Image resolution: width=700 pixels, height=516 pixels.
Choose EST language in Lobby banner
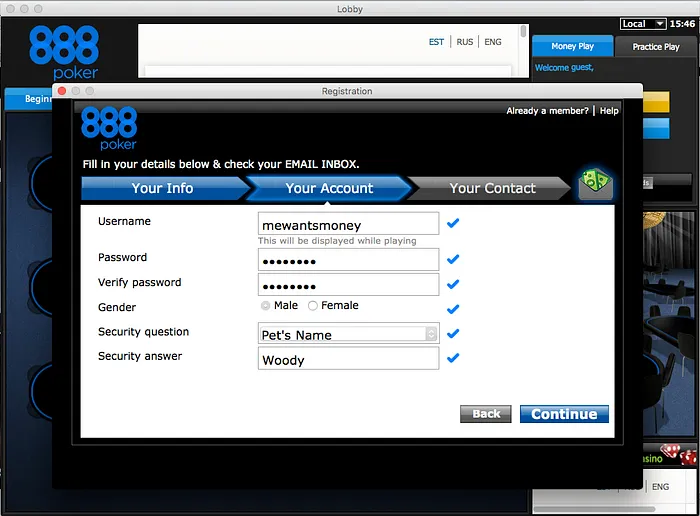436,42
